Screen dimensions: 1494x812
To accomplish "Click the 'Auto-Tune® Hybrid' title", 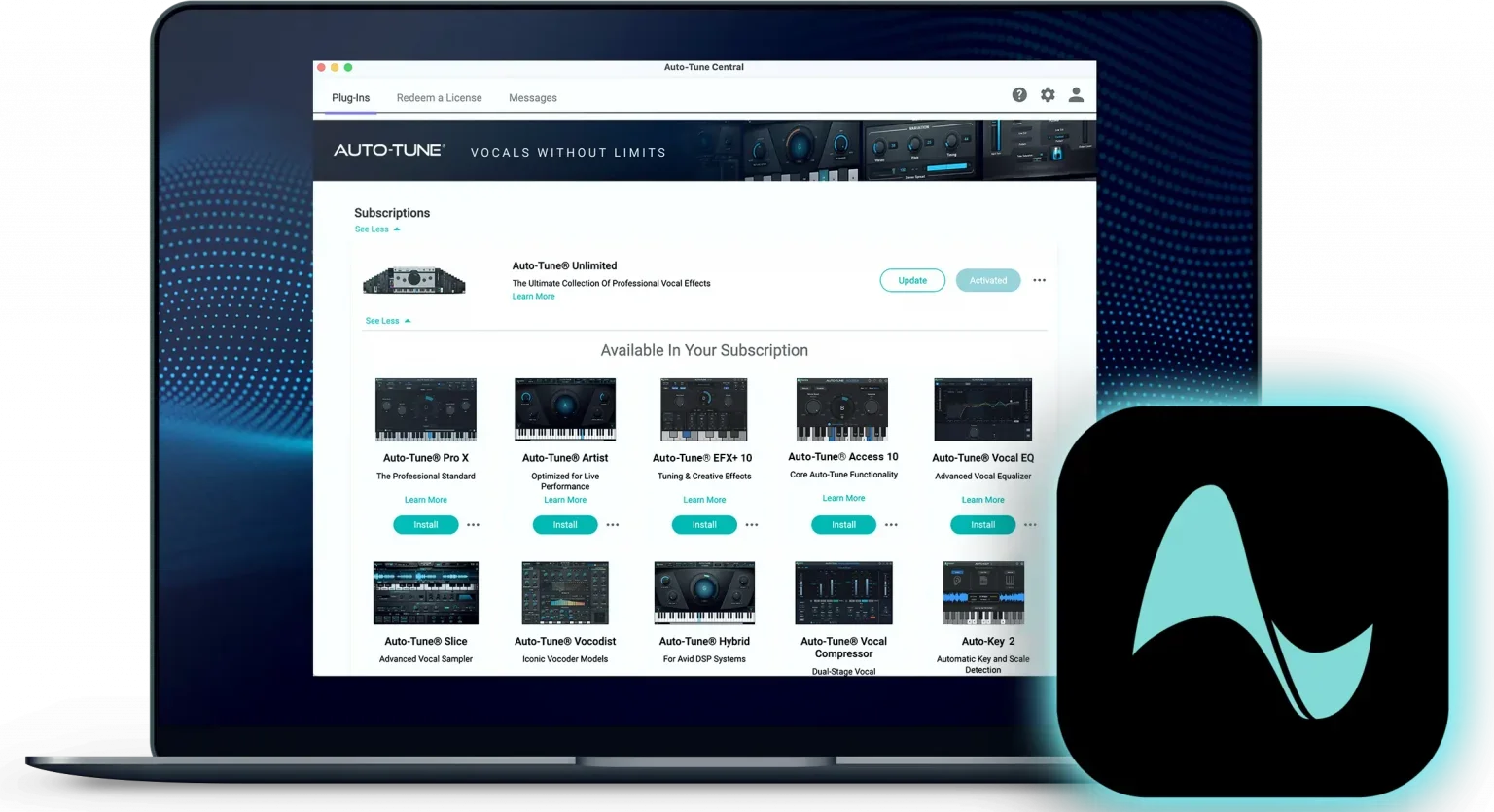I will [x=704, y=641].
